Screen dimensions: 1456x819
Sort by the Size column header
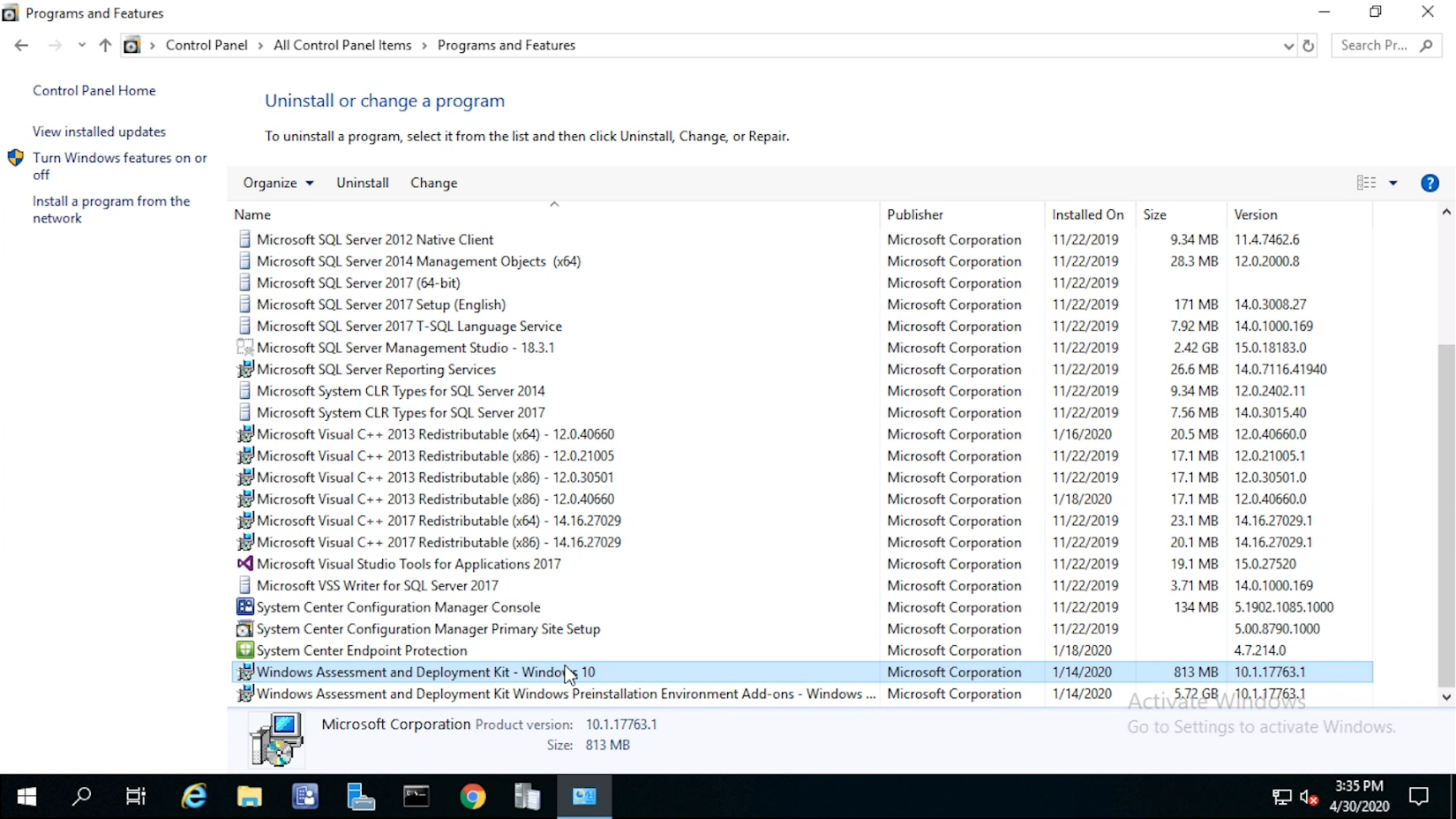(1181, 214)
